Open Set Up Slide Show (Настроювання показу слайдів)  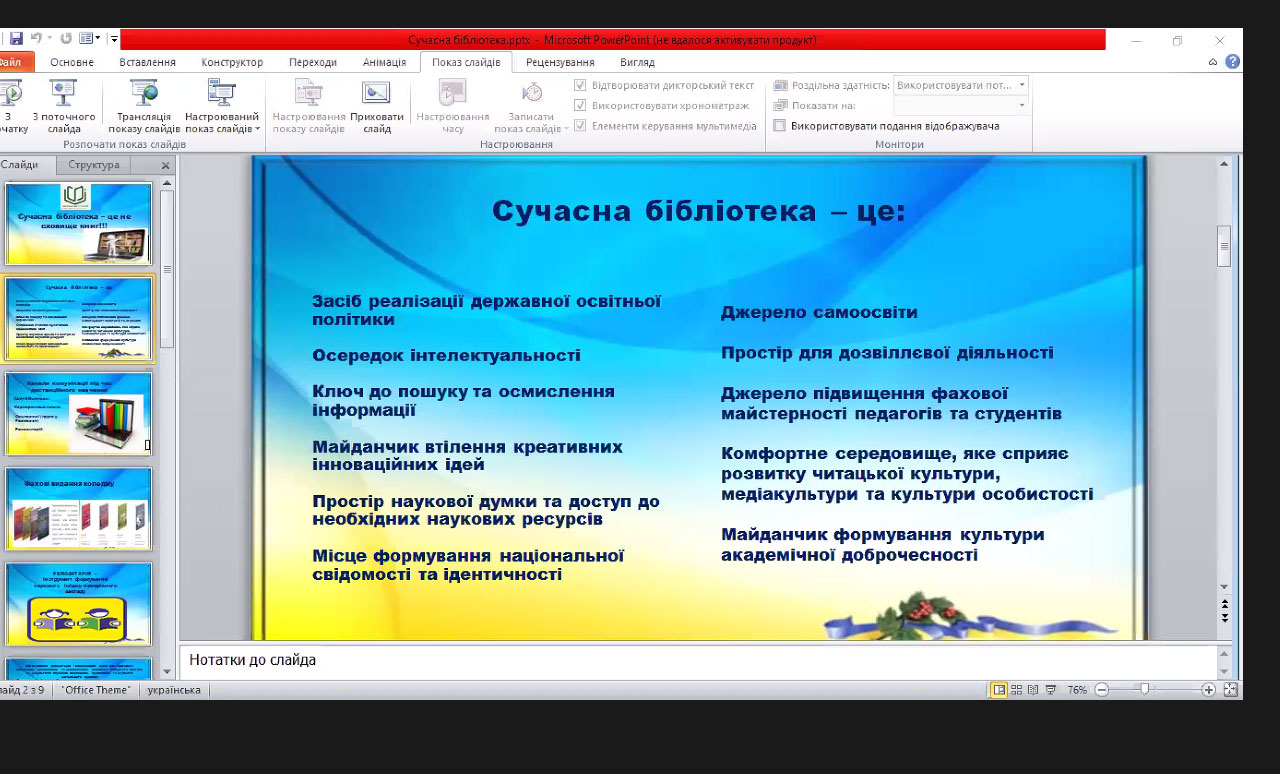click(x=309, y=107)
